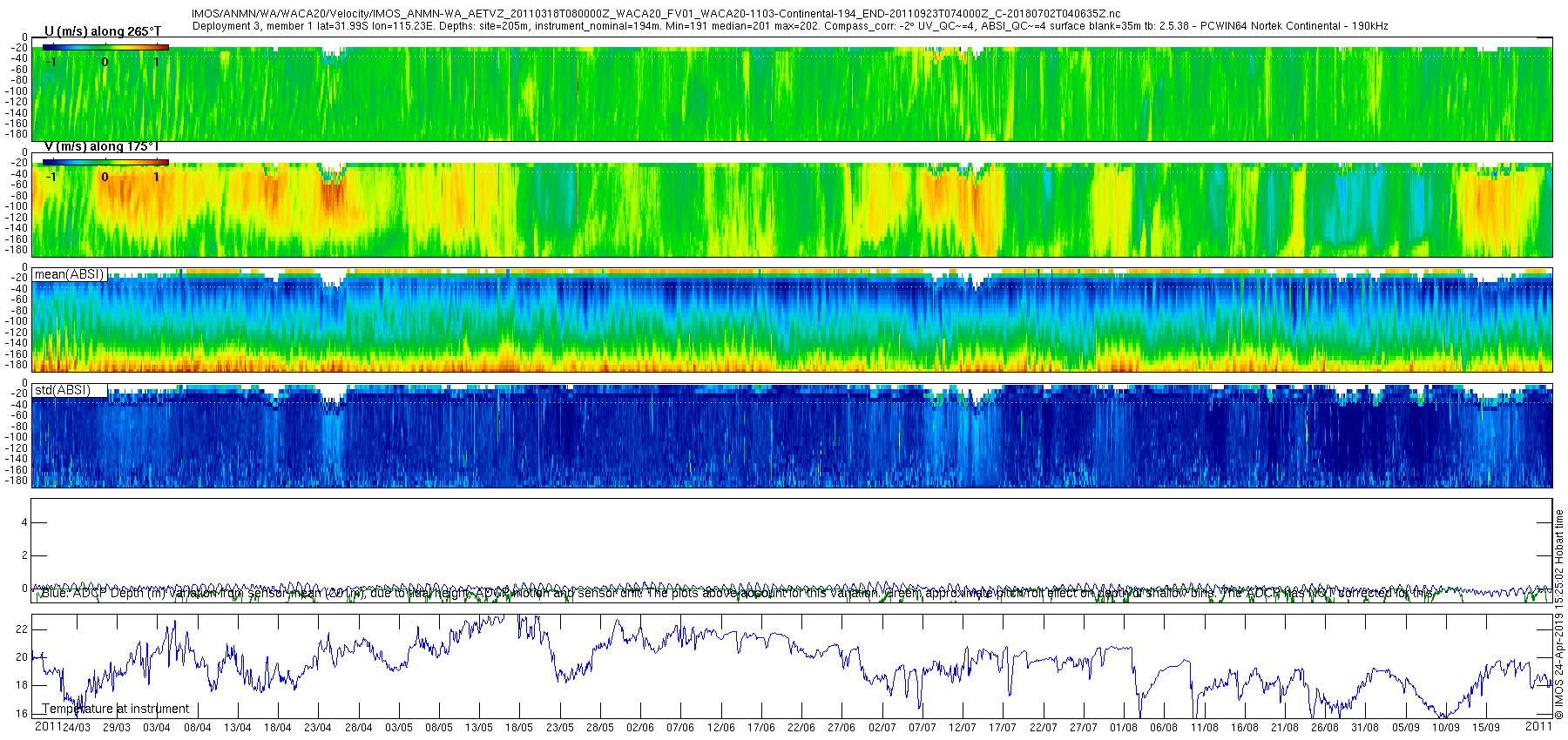Click the 03/04 date tick label
This screenshot has height=740, width=1568.
click(x=157, y=728)
